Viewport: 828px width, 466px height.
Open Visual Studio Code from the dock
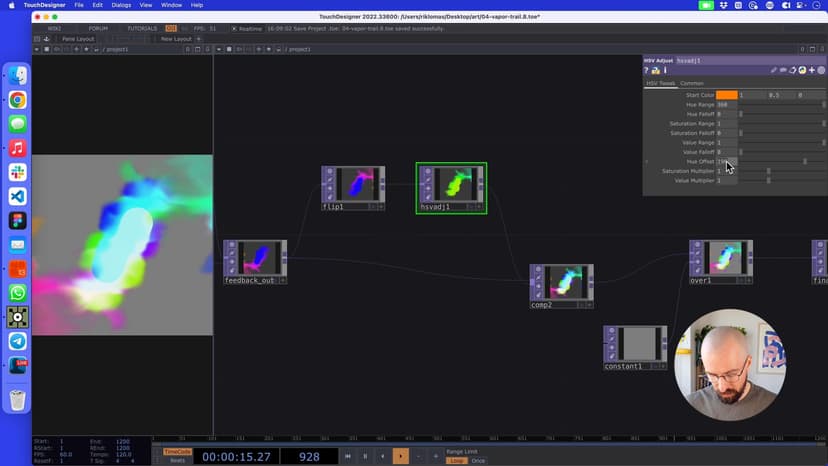coord(17,196)
